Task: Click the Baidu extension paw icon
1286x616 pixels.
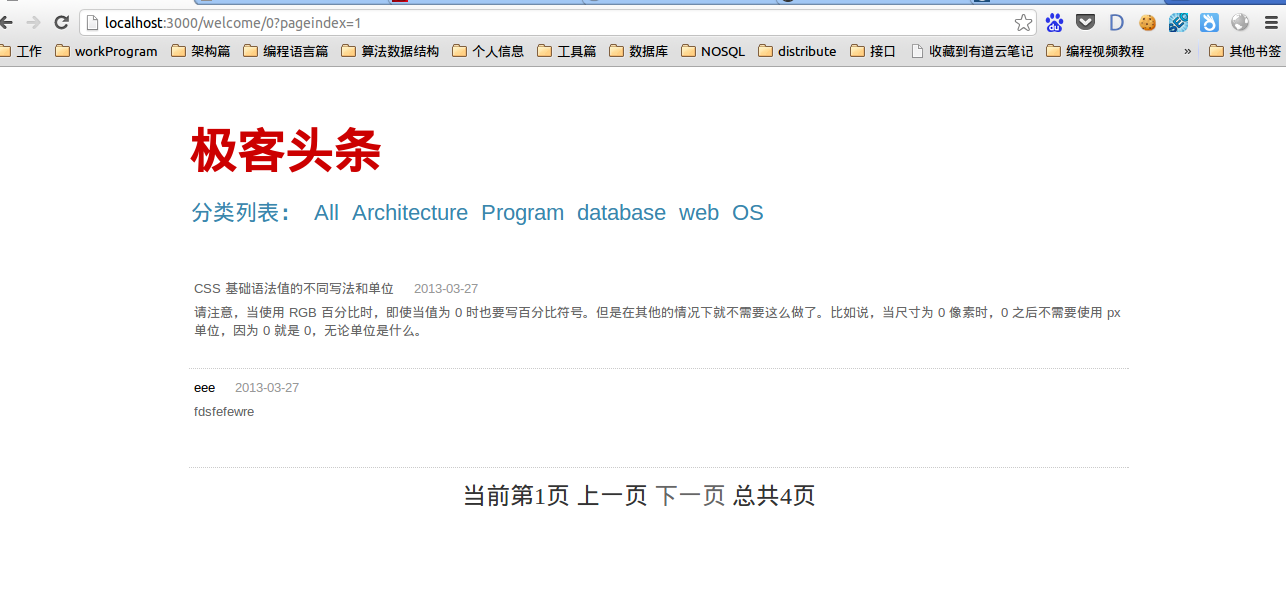Action: (1054, 22)
